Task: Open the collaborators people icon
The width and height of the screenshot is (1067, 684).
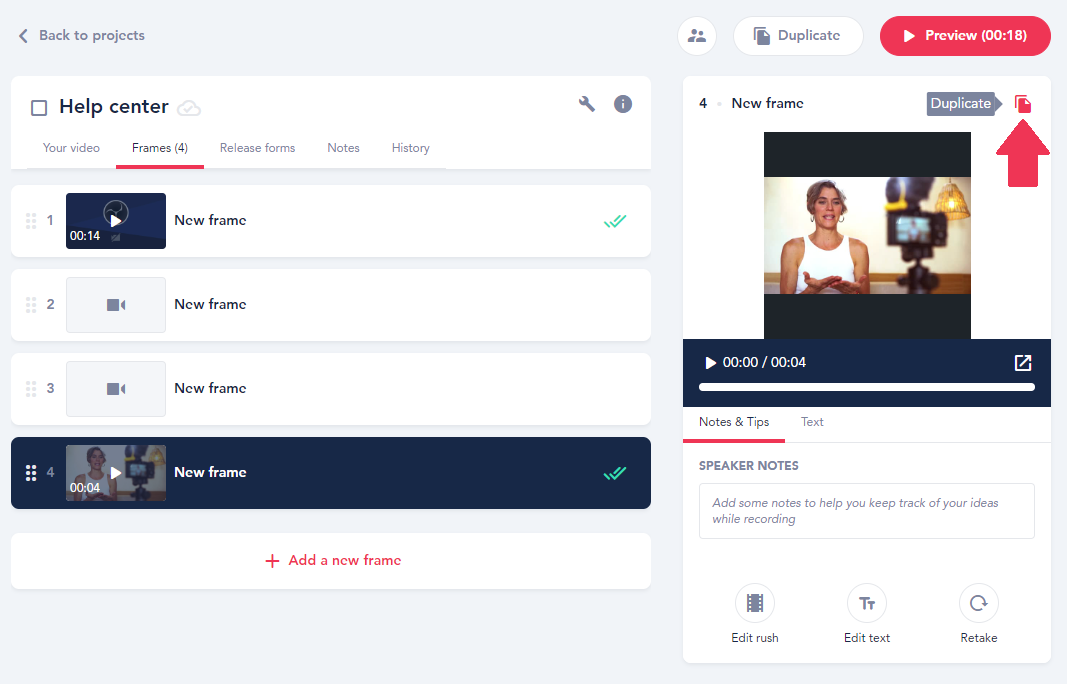Action: tap(697, 36)
